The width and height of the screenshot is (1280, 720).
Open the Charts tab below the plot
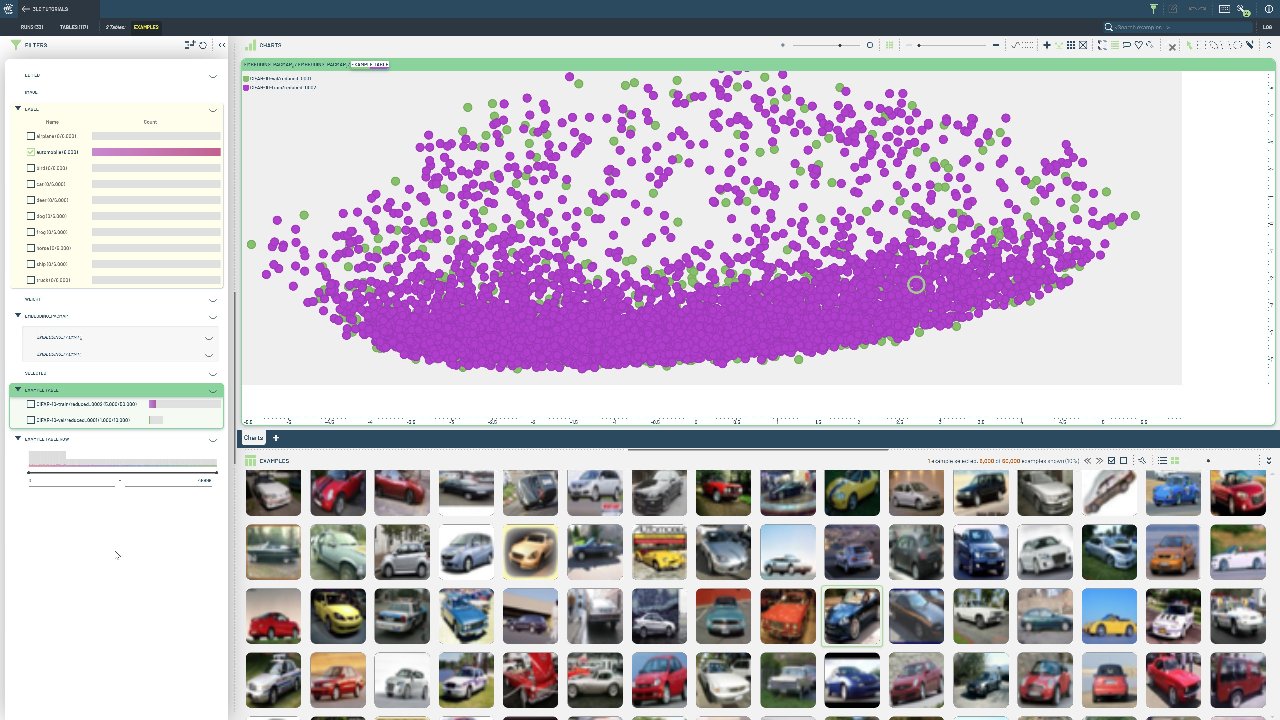(x=253, y=438)
